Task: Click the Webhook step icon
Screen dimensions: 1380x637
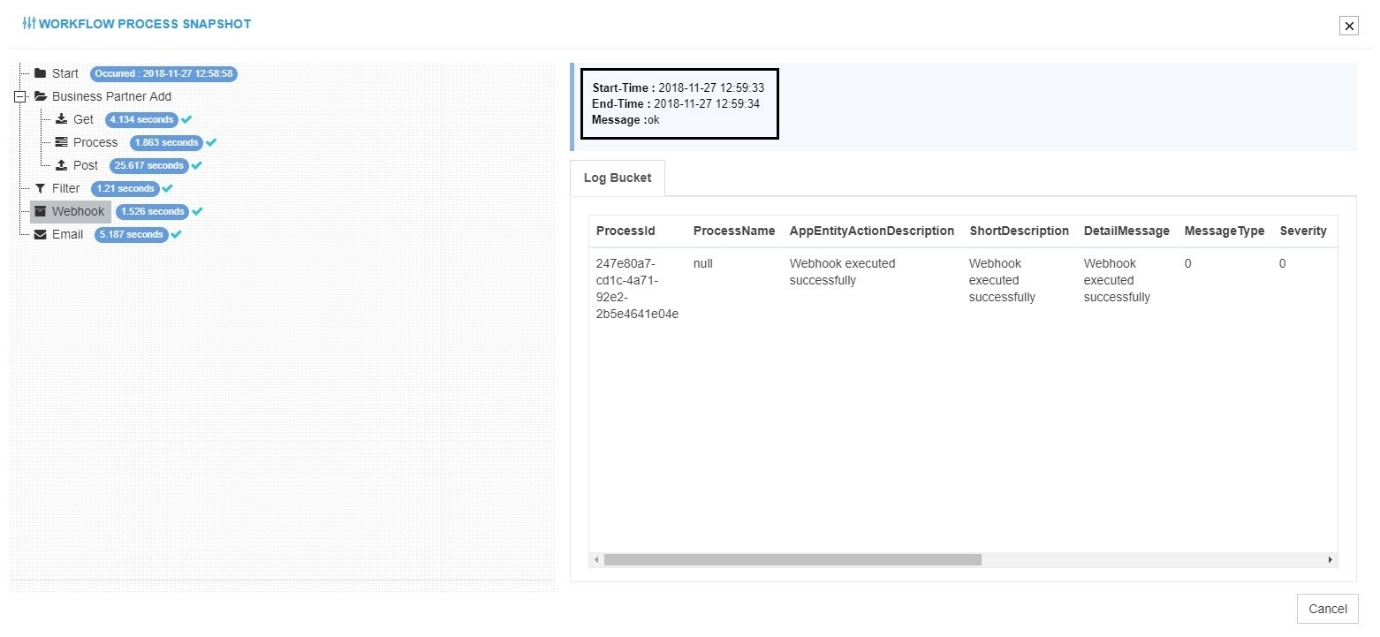Action: (x=41, y=211)
